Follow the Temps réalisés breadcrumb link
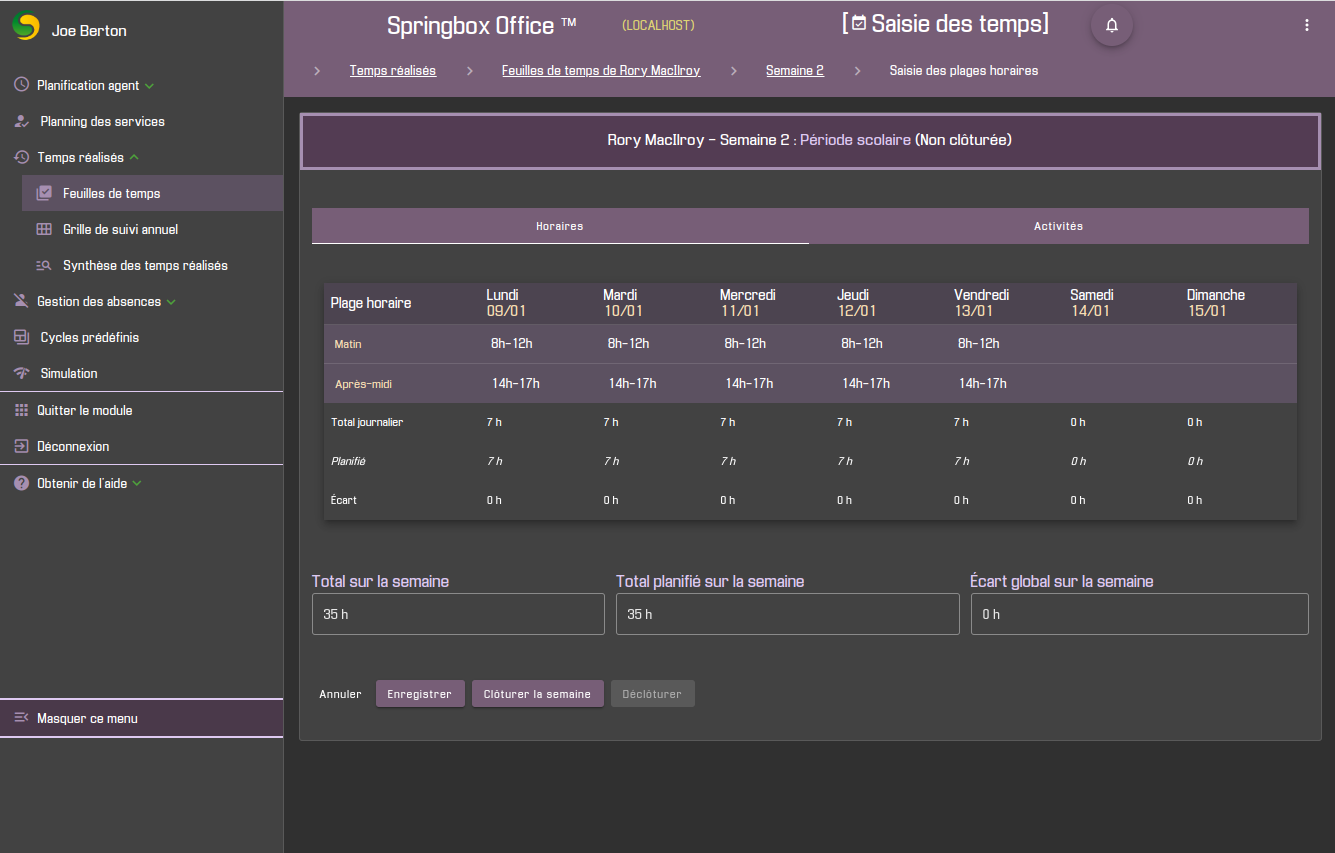This screenshot has width=1335, height=853. tap(393, 71)
